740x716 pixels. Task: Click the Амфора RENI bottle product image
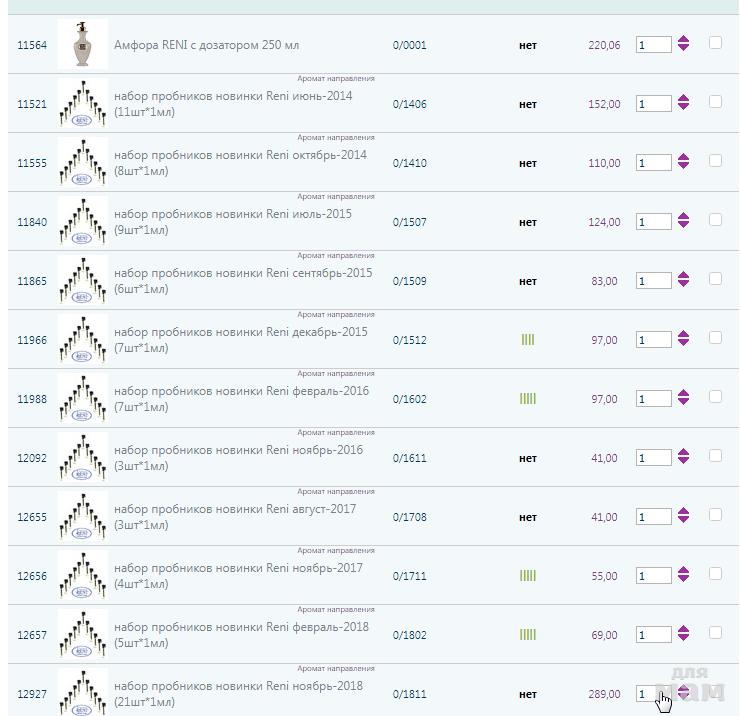(x=82, y=45)
